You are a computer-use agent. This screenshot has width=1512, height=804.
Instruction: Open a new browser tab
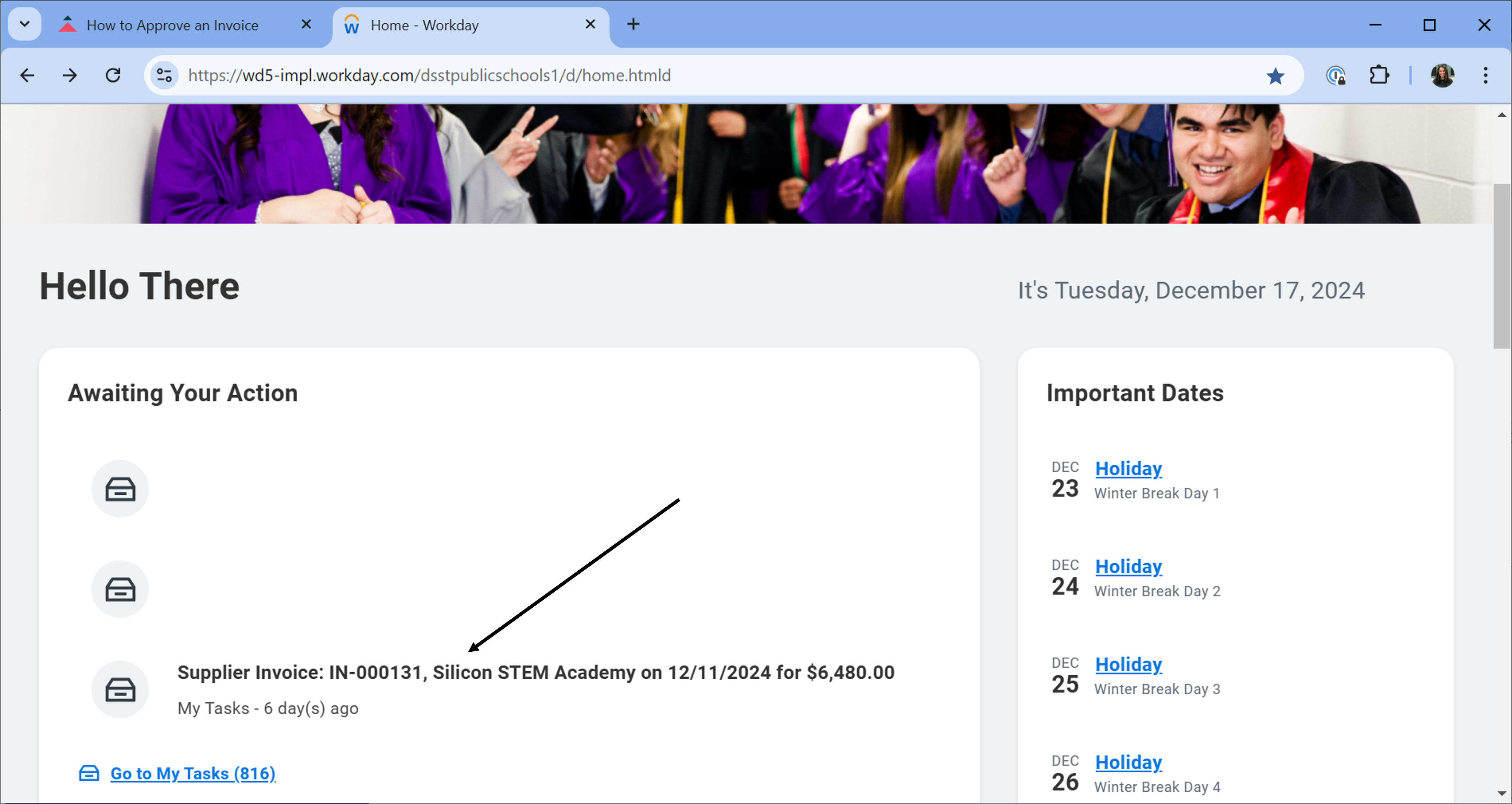(x=633, y=25)
